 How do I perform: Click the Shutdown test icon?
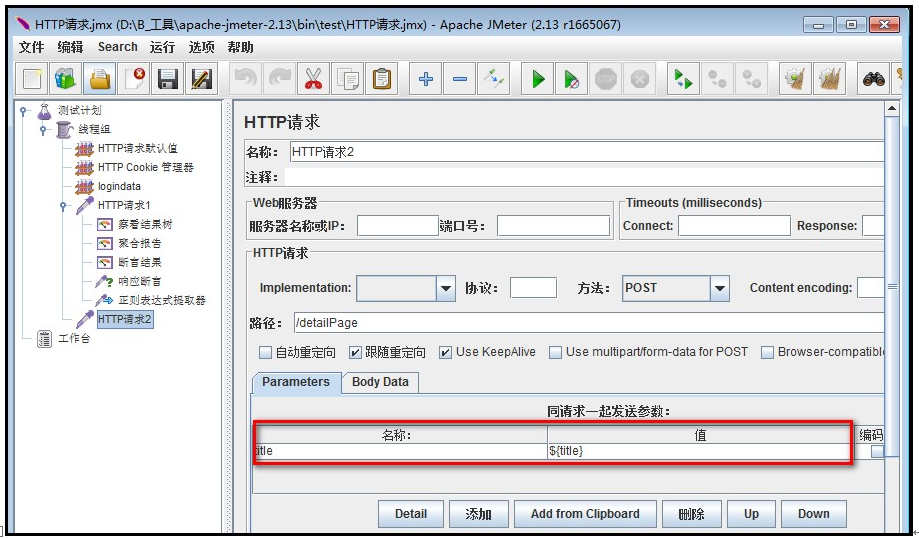coord(640,79)
